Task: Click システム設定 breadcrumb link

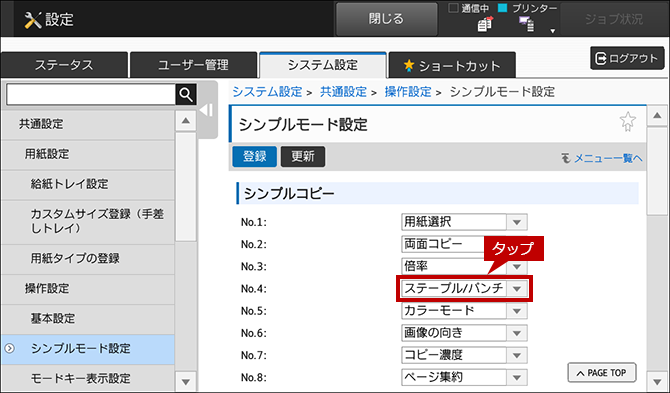Action: (x=267, y=92)
